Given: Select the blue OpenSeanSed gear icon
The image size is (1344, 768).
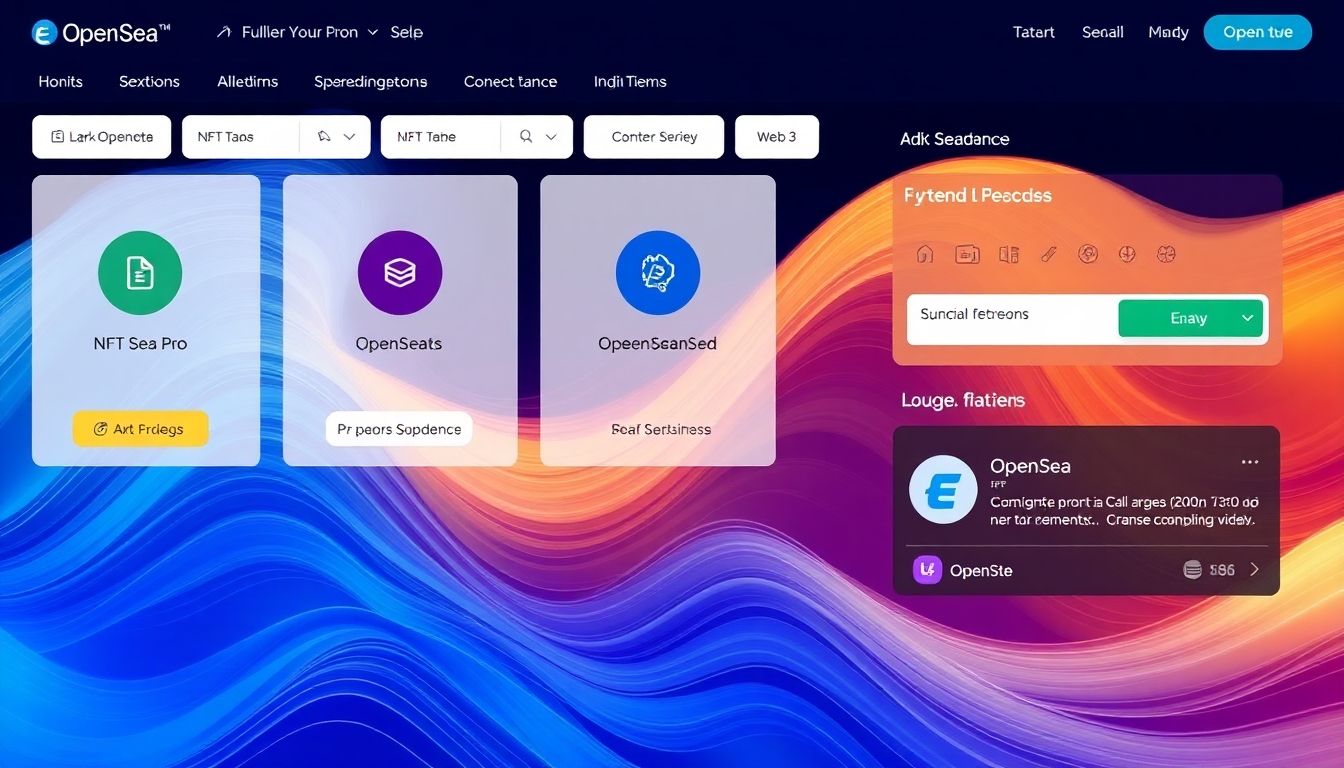Looking at the screenshot, I should (x=657, y=272).
